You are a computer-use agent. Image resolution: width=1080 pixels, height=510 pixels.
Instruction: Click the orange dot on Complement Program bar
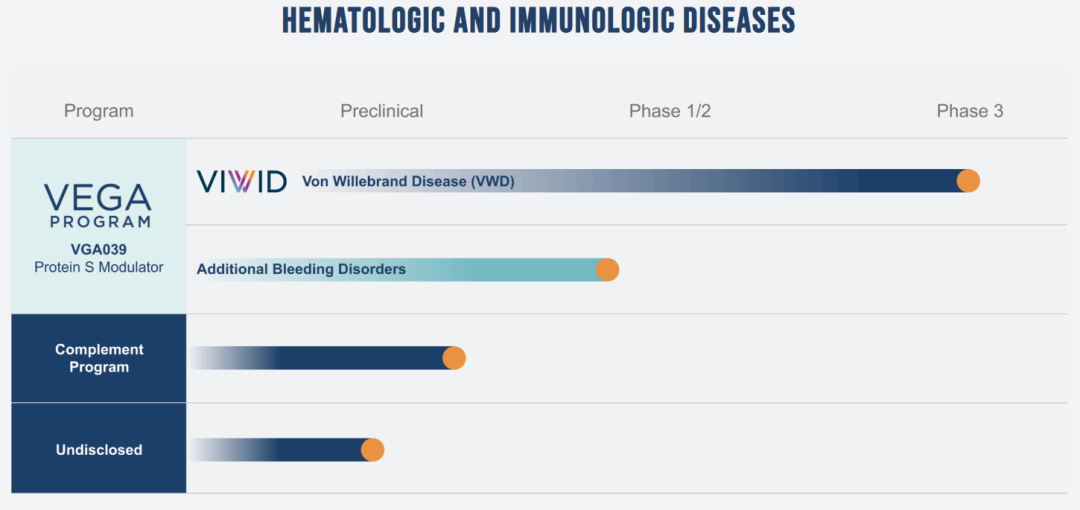[454, 358]
